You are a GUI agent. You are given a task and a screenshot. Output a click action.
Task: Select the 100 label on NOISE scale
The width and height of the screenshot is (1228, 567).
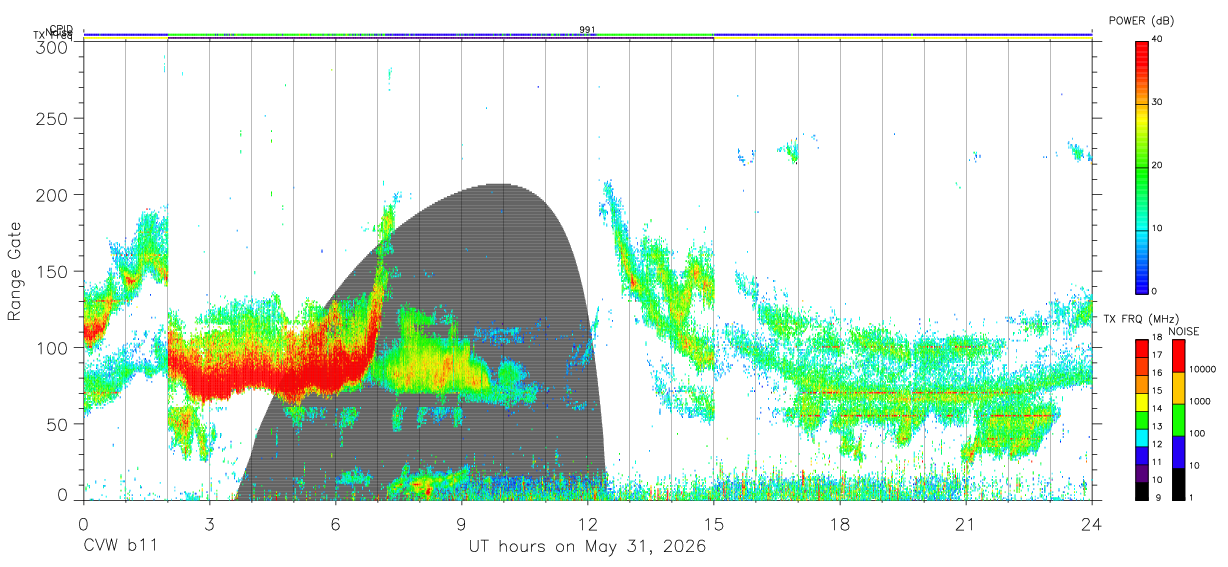pos(1198,433)
